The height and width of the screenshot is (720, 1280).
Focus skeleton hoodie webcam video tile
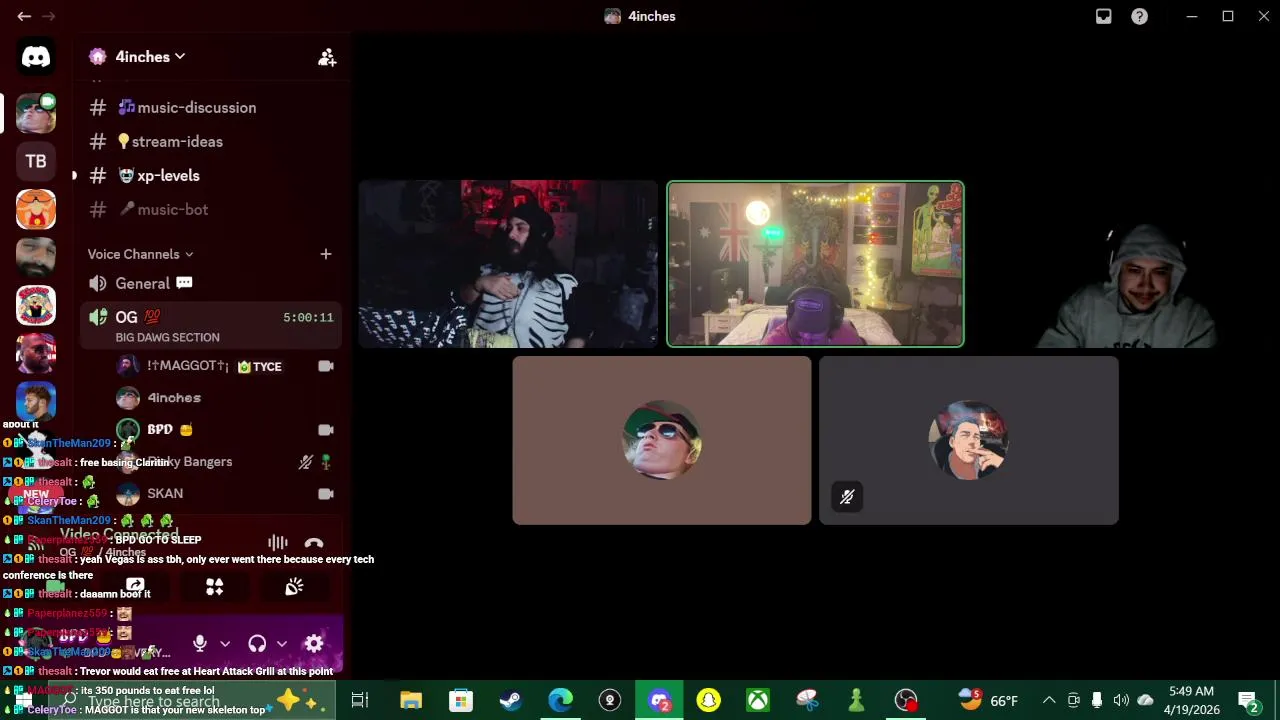[509, 264]
